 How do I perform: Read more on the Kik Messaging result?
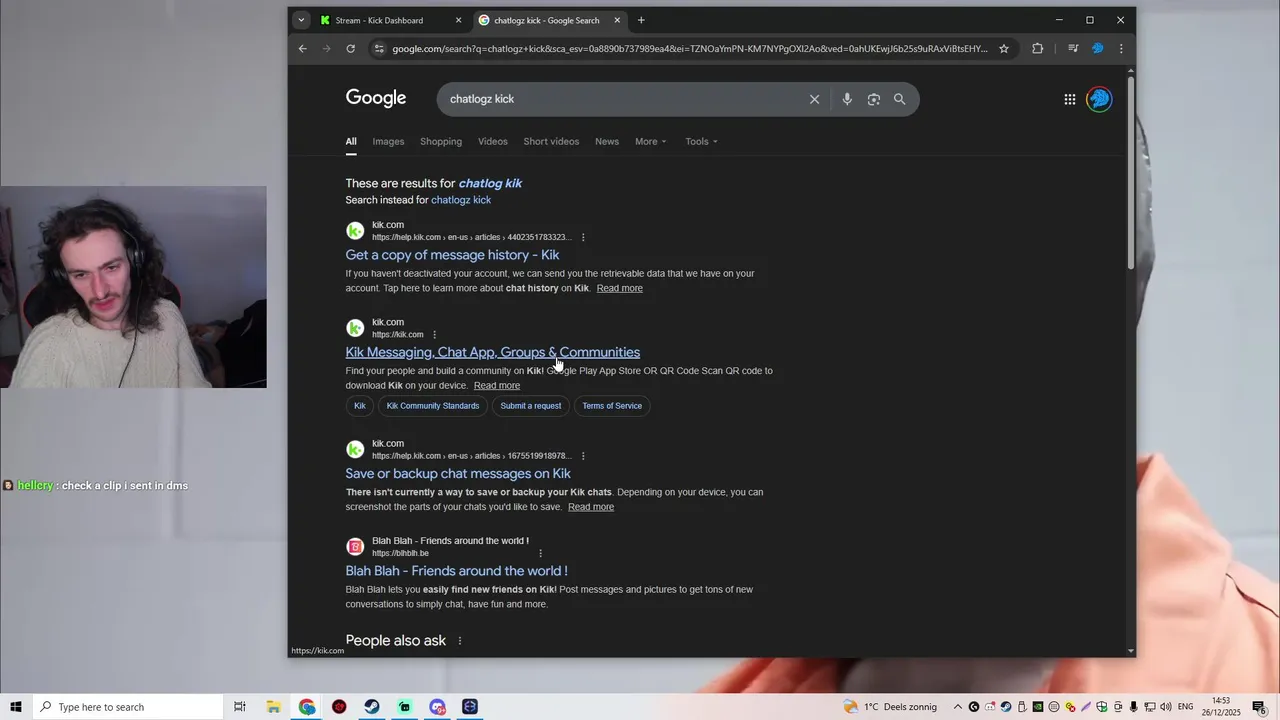(x=497, y=386)
